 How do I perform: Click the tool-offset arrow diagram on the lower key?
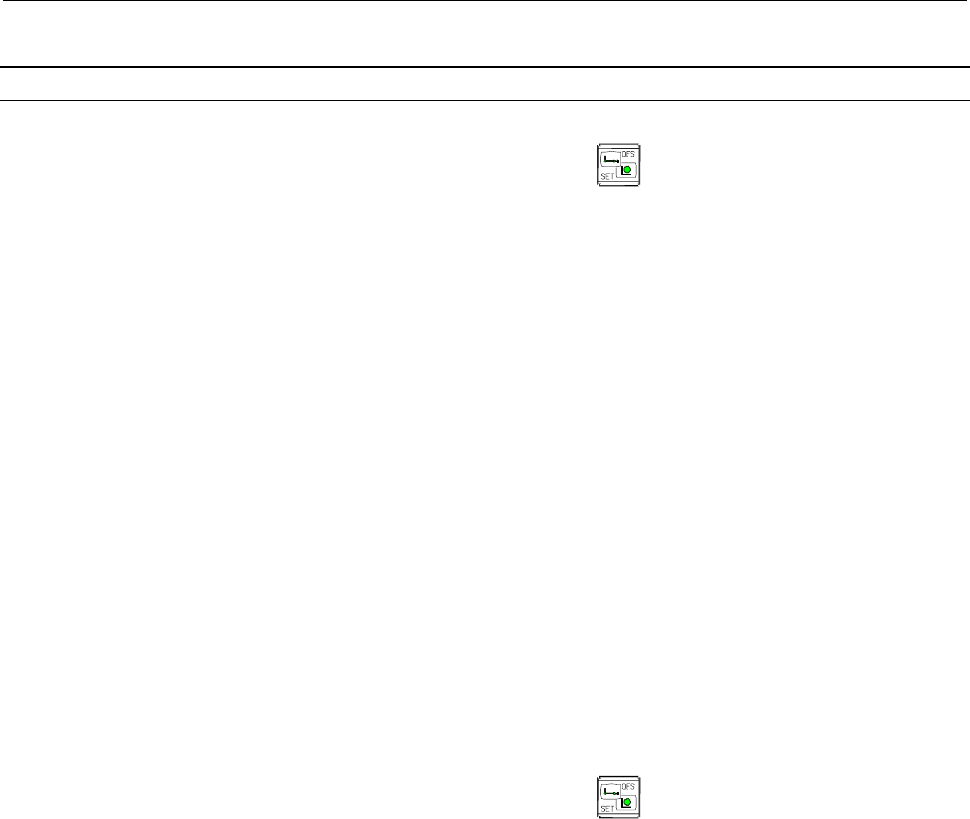611,791
